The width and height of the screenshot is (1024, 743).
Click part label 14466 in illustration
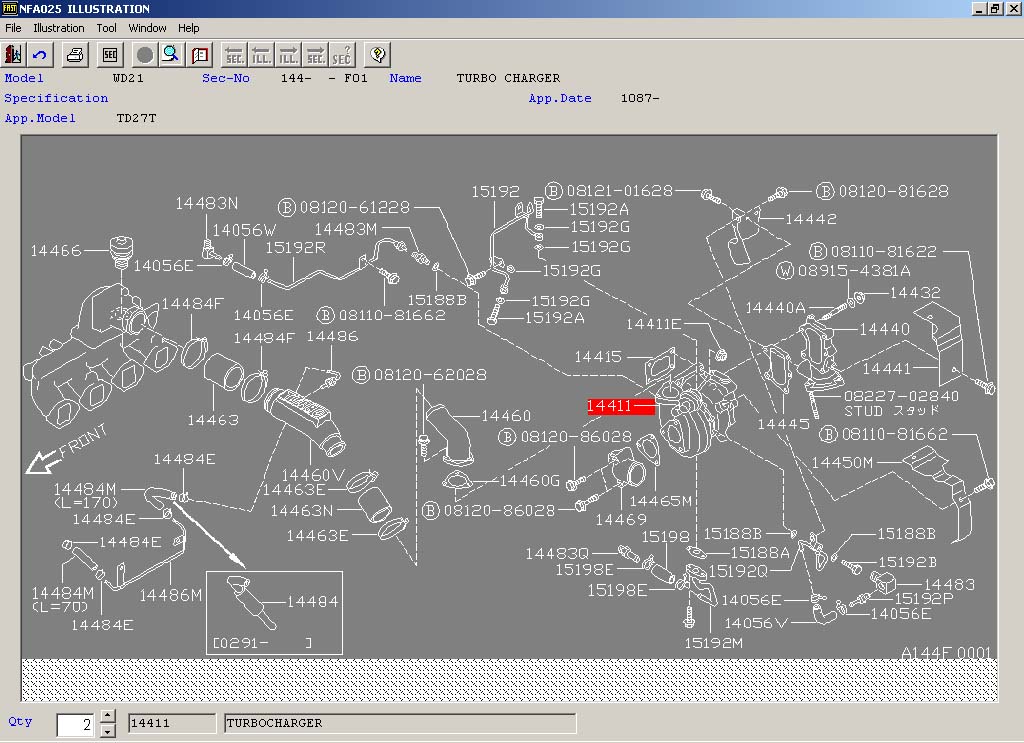pyautogui.click(x=55, y=251)
